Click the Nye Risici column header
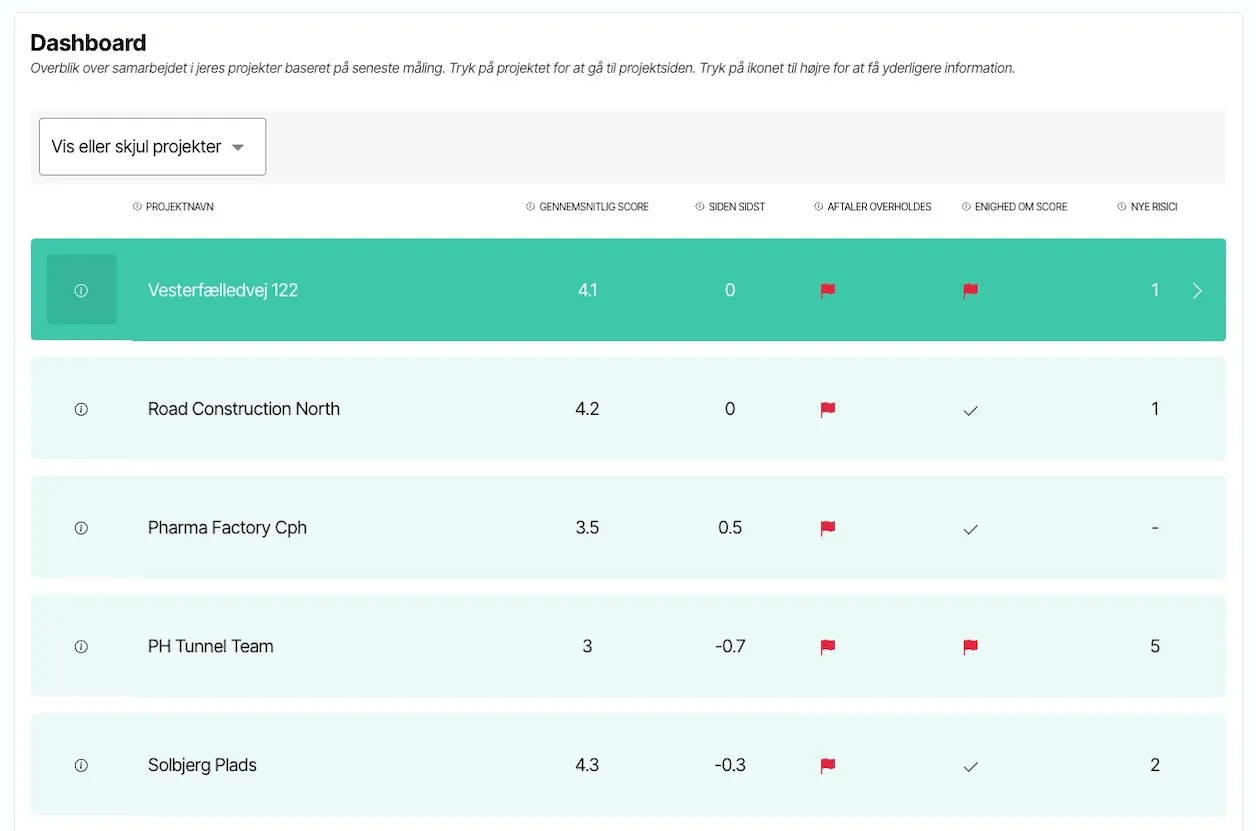Image resolution: width=1256 pixels, height=831 pixels. (1153, 207)
